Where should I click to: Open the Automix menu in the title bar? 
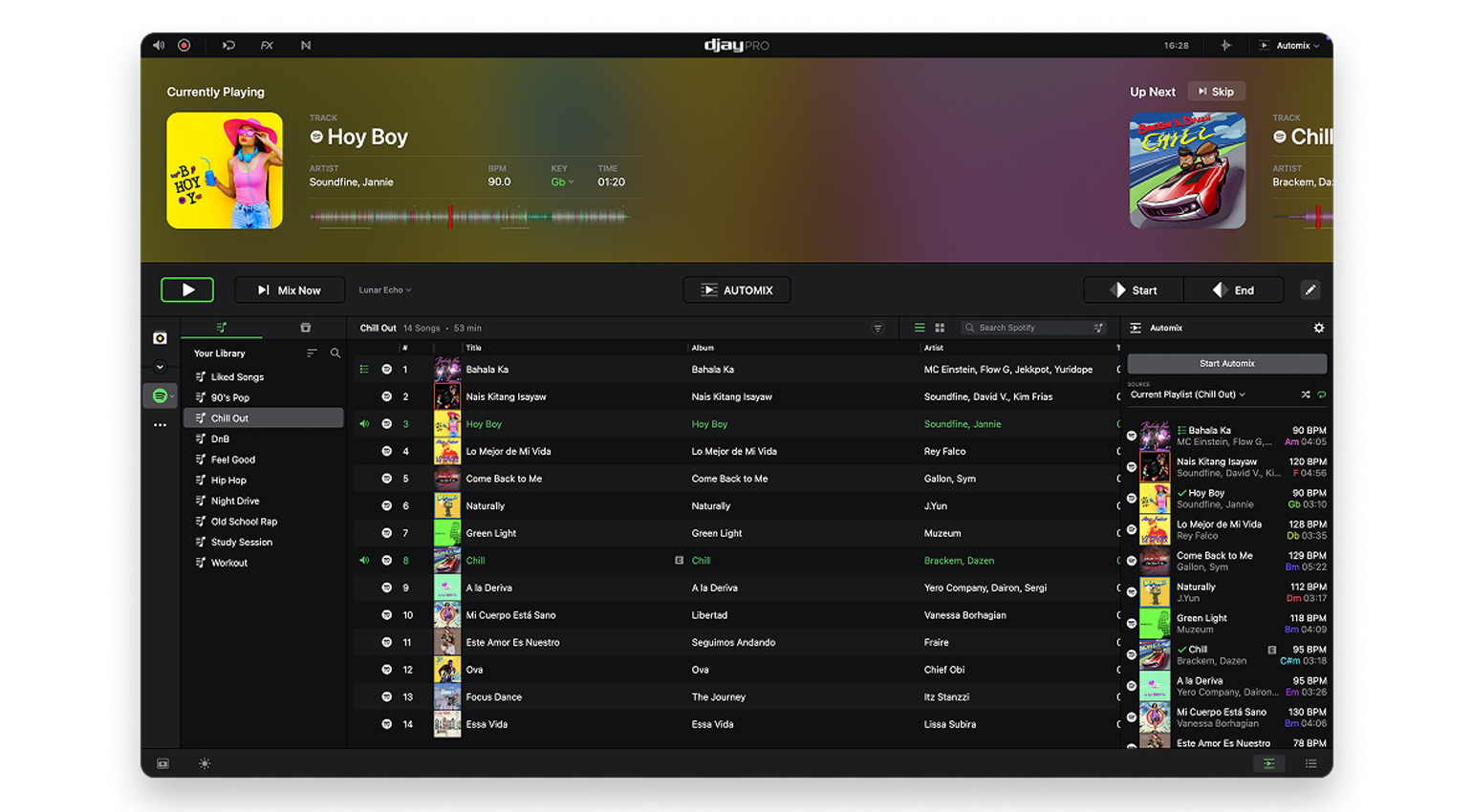1291,45
